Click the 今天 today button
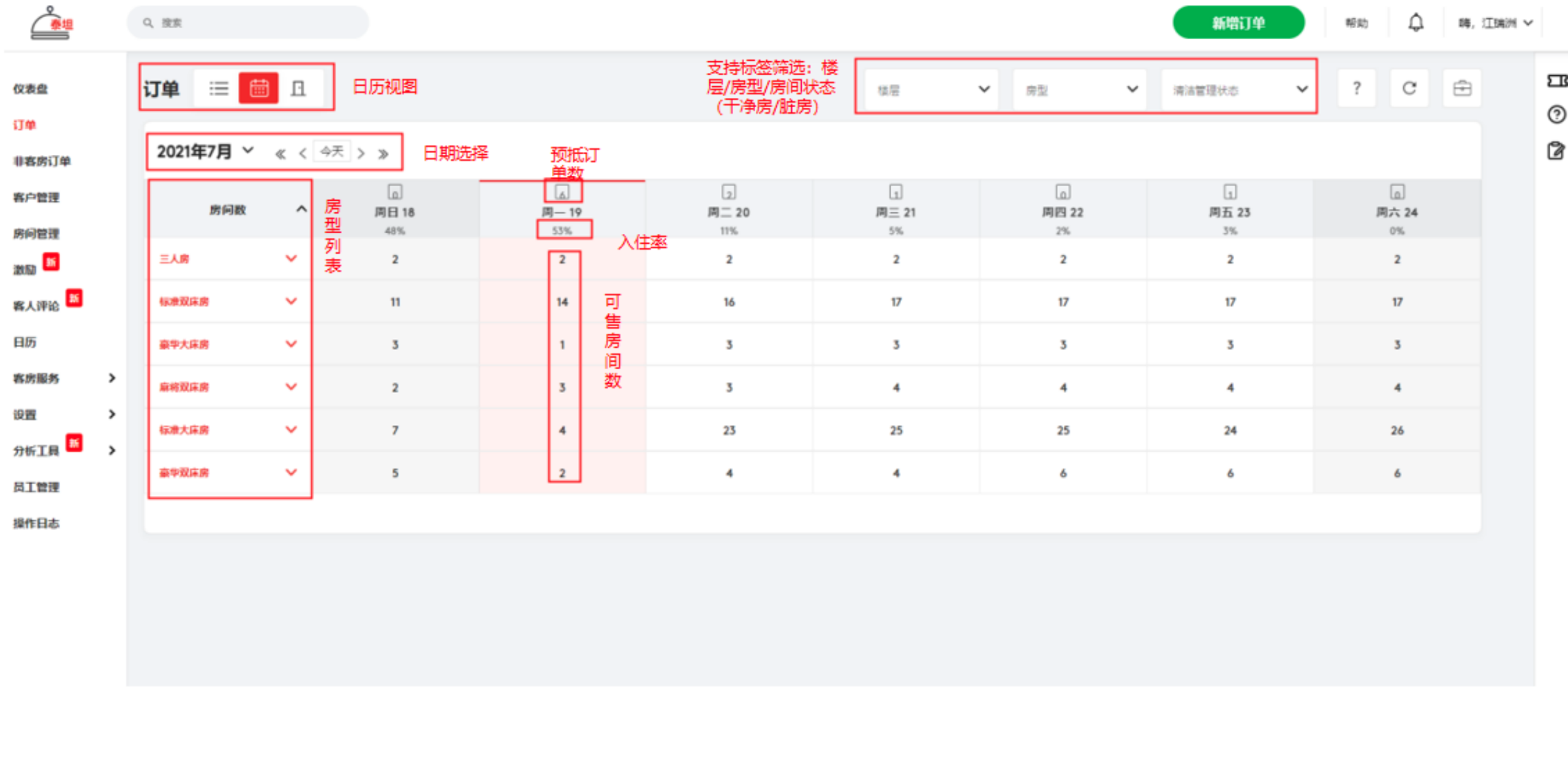The image size is (1568, 775). click(331, 151)
